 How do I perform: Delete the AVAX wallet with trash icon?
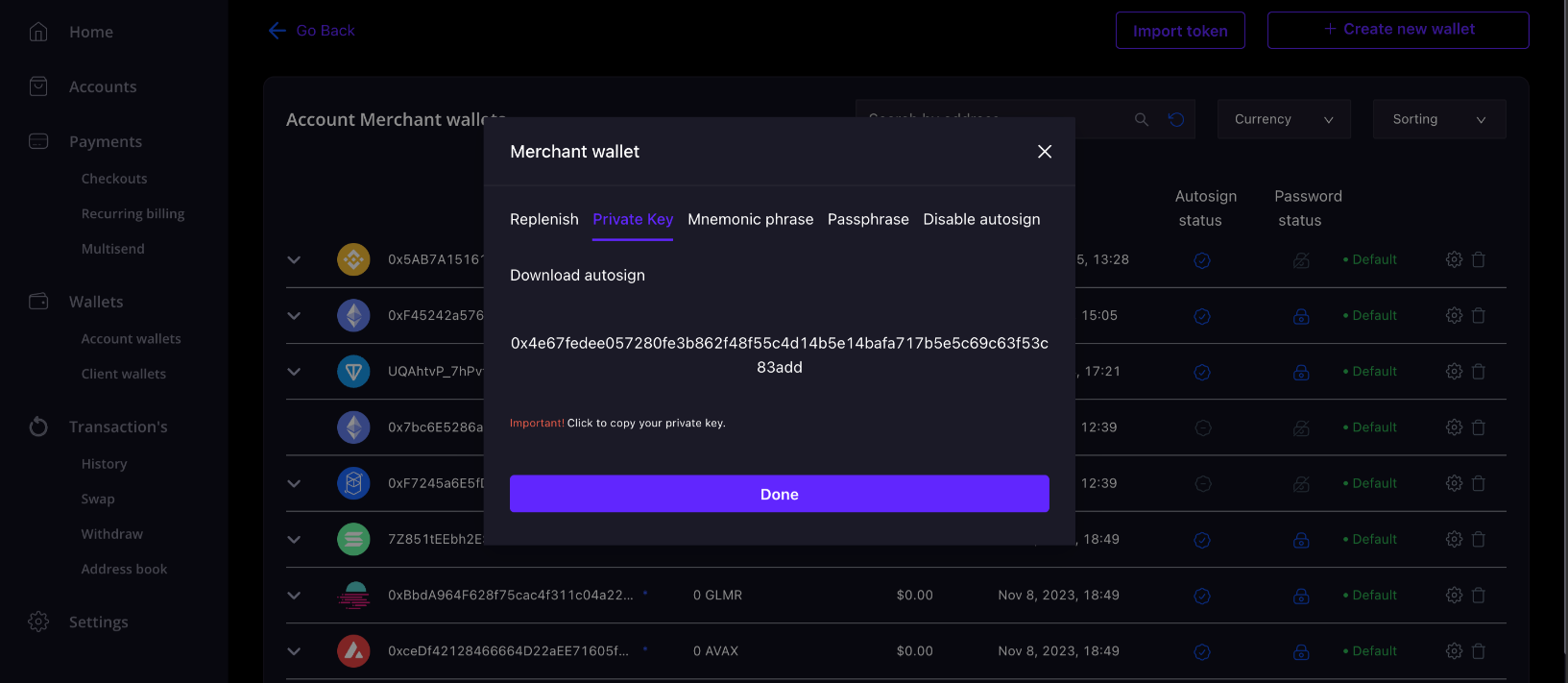coord(1479,651)
